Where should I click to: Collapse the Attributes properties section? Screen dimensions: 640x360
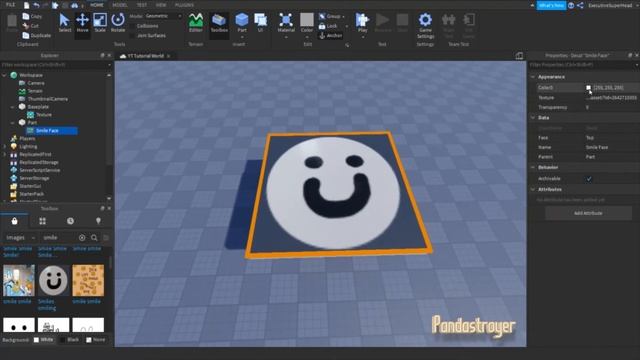[x=533, y=189]
